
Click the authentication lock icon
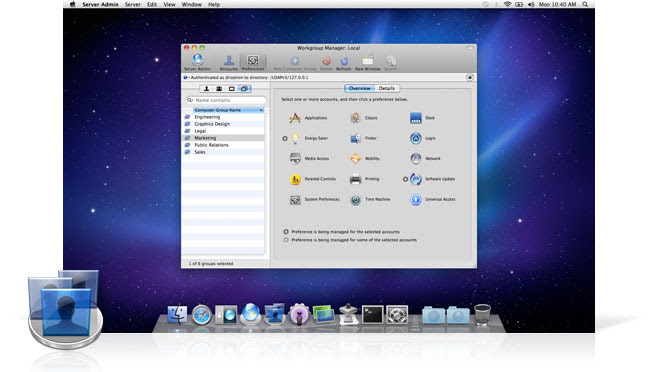[x=470, y=77]
